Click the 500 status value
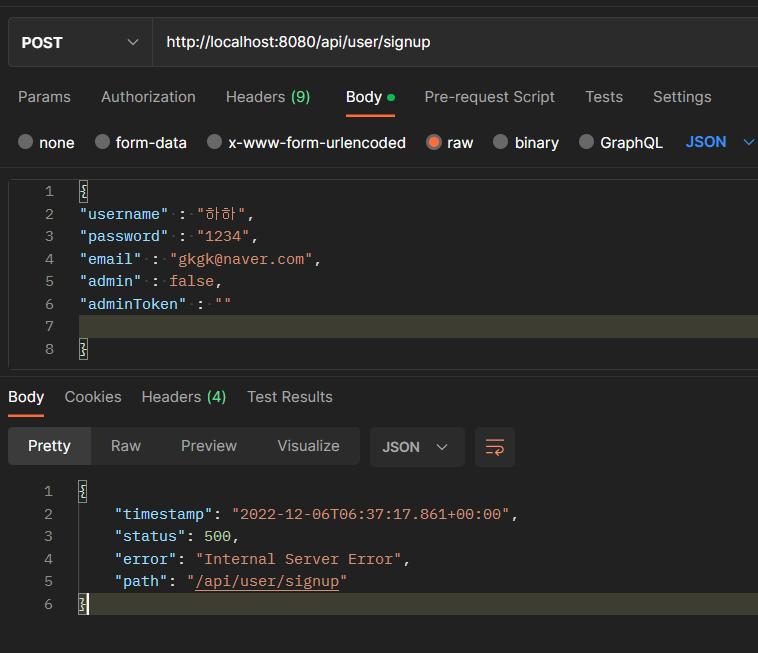758x653 pixels. click(x=218, y=537)
